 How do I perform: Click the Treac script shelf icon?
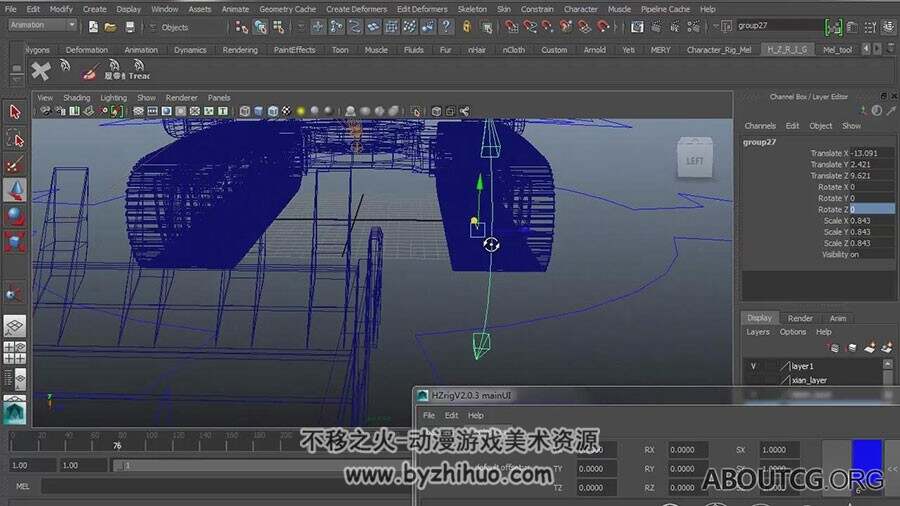(x=138, y=71)
